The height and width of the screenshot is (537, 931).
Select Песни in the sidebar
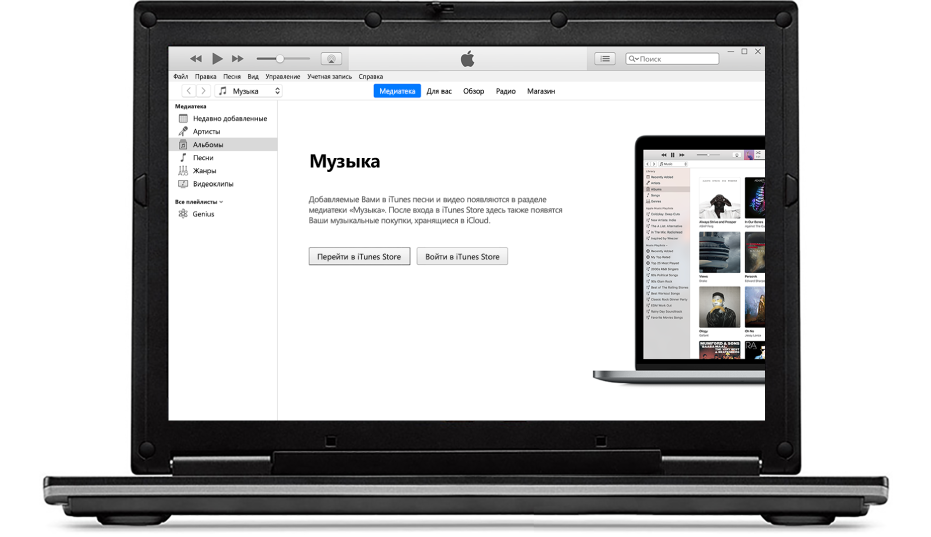click(223, 157)
